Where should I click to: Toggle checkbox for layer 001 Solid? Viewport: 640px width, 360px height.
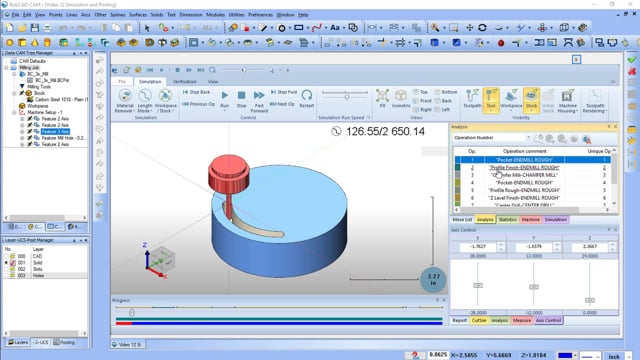click(13, 263)
